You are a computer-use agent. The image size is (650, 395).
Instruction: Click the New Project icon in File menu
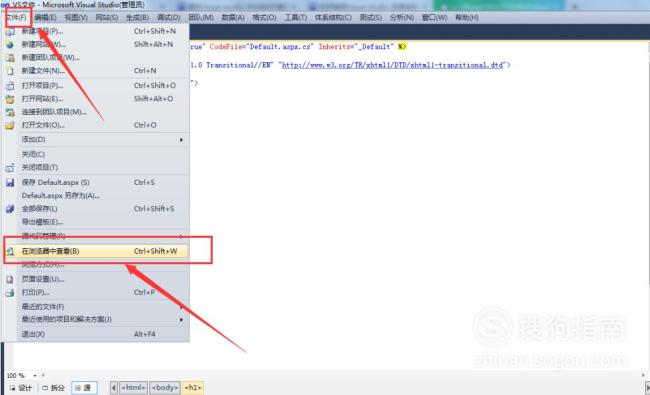(x=10, y=32)
